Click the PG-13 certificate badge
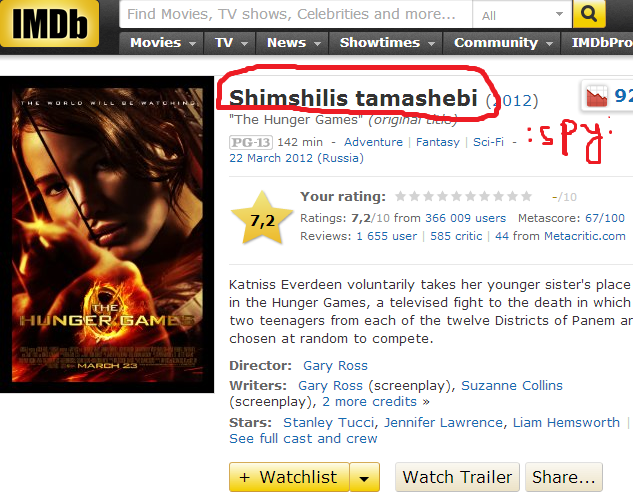 251,142
